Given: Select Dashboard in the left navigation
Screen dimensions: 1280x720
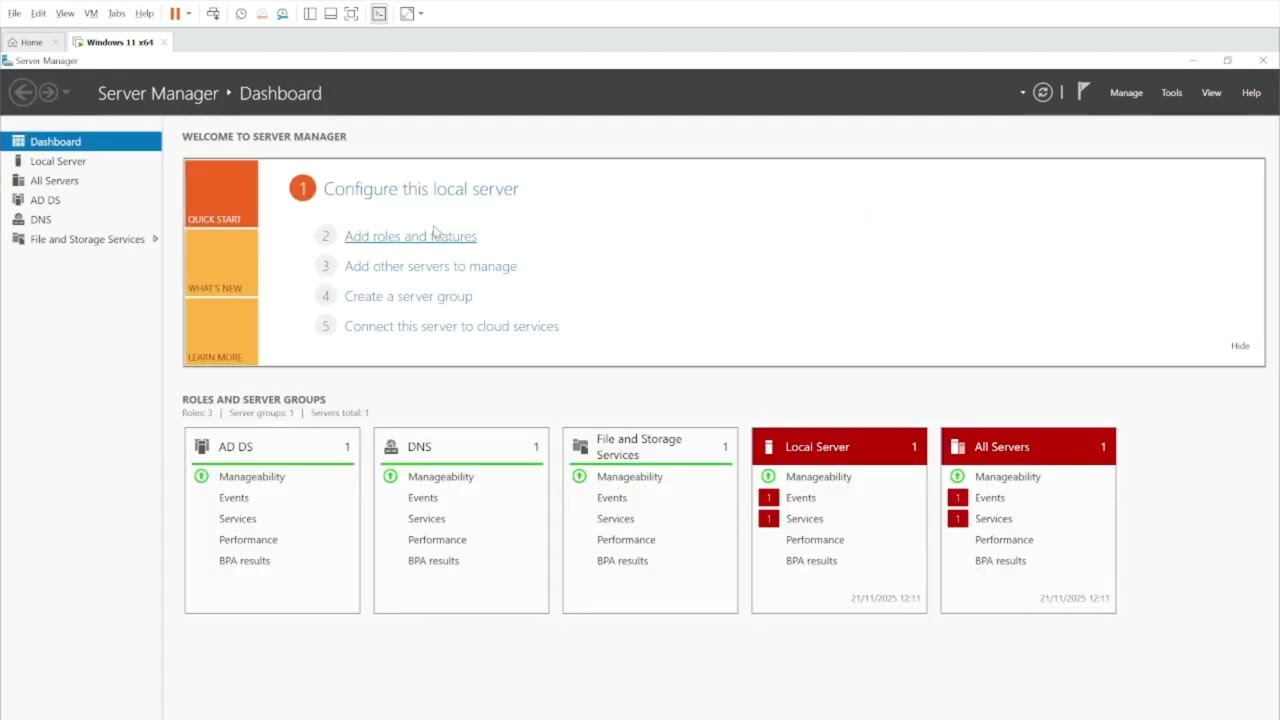Looking at the screenshot, I should [x=81, y=142].
